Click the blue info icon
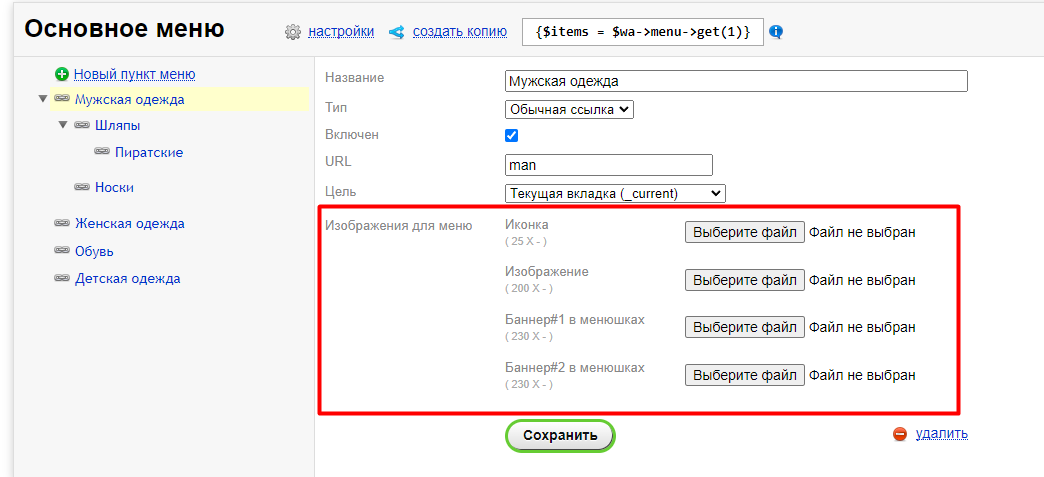 point(776,32)
